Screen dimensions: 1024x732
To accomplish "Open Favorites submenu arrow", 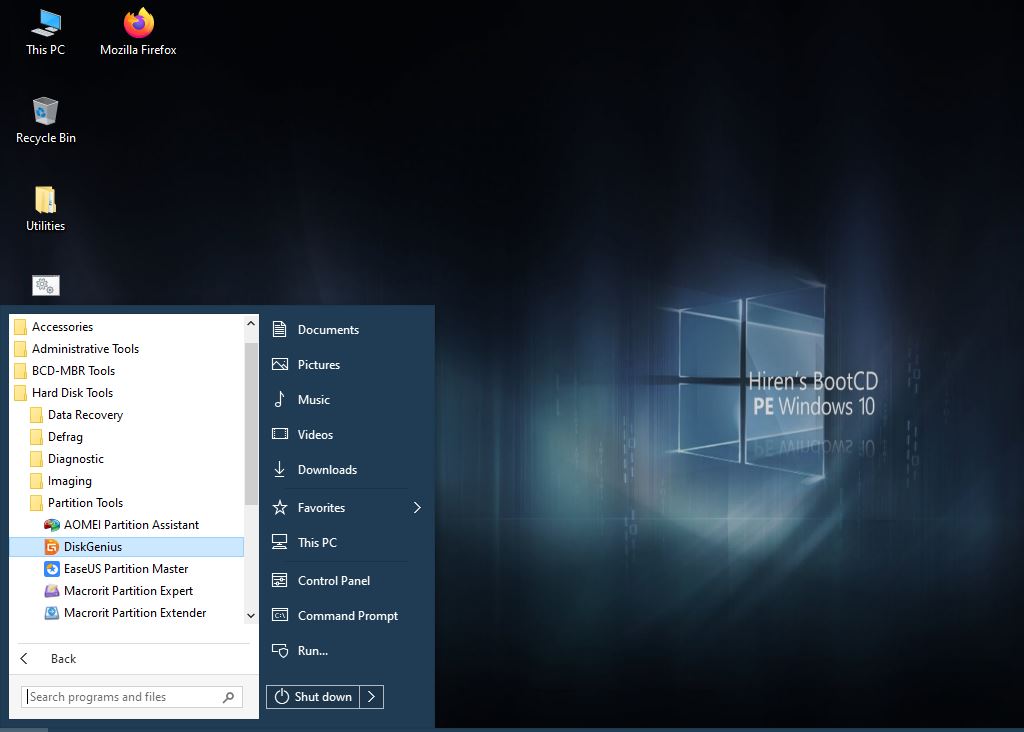I will (417, 508).
